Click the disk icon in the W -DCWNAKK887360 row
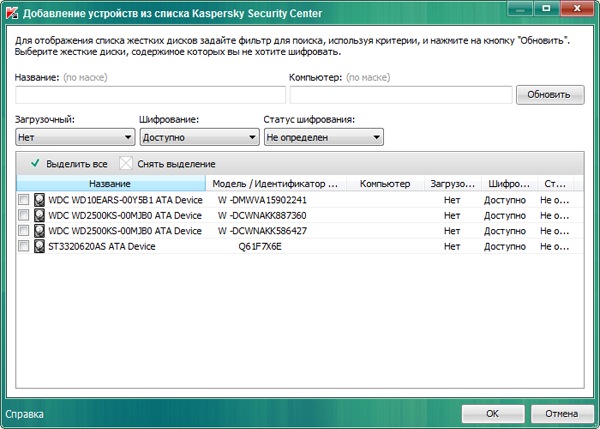The image size is (600, 429). point(39,215)
